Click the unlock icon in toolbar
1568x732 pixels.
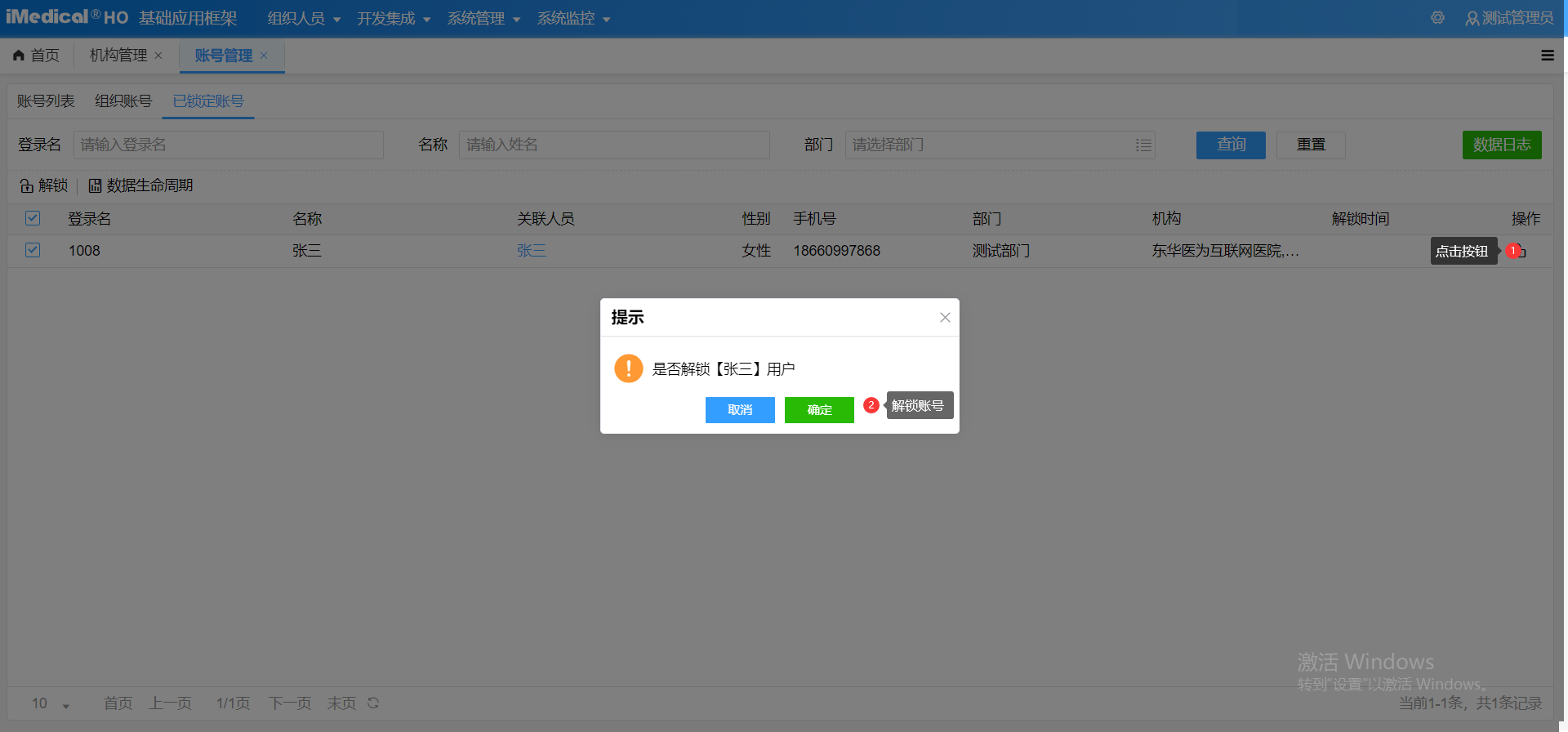27,186
